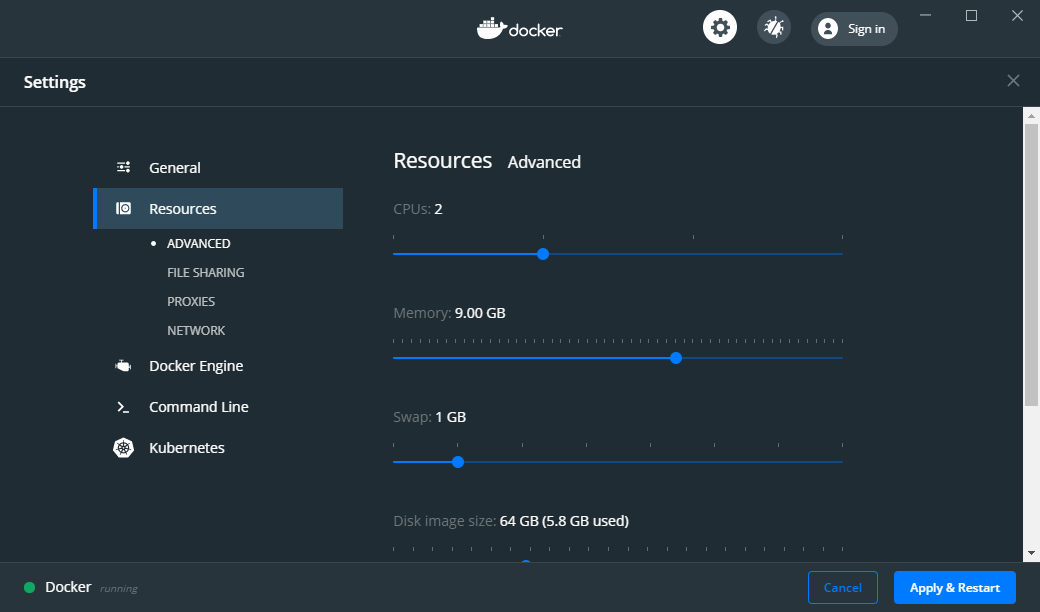Viewport: 1040px width, 612px height.
Task: Click the settings gear in the title bar
Action: (x=720, y=27)
